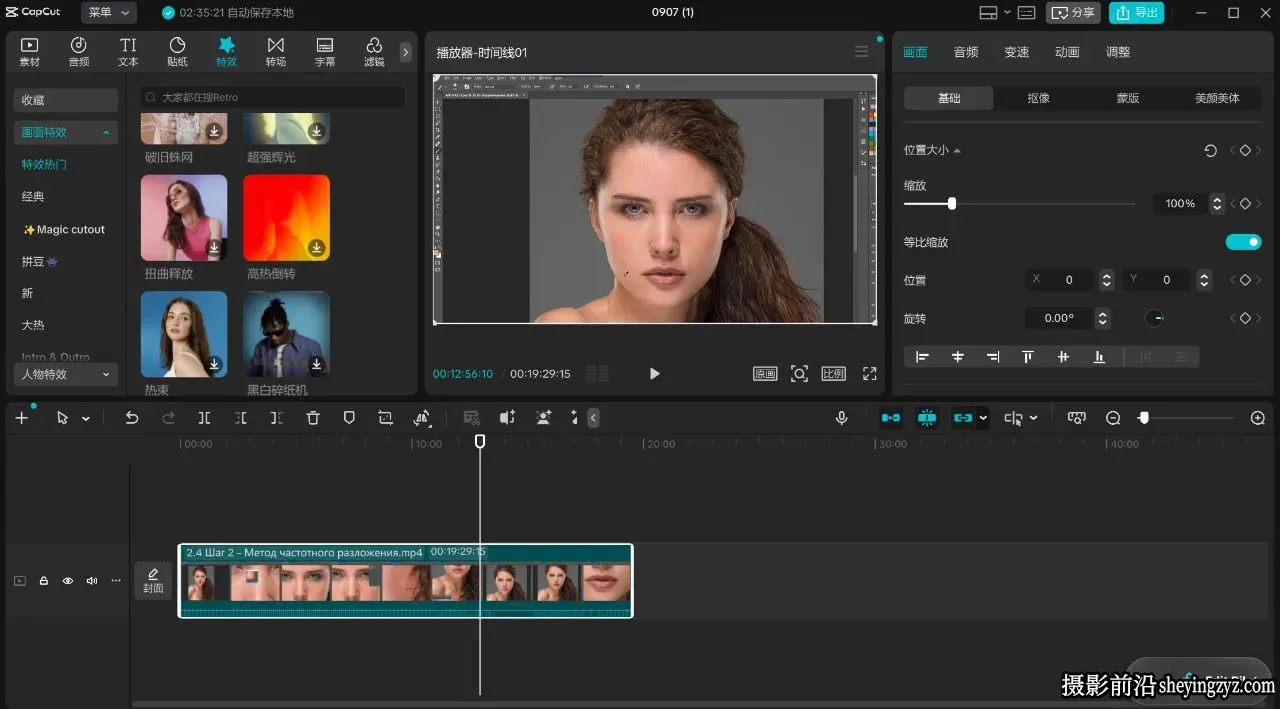Open the 字幕 captions panel
Screen dimensions: 1280x709
(325, 52)
